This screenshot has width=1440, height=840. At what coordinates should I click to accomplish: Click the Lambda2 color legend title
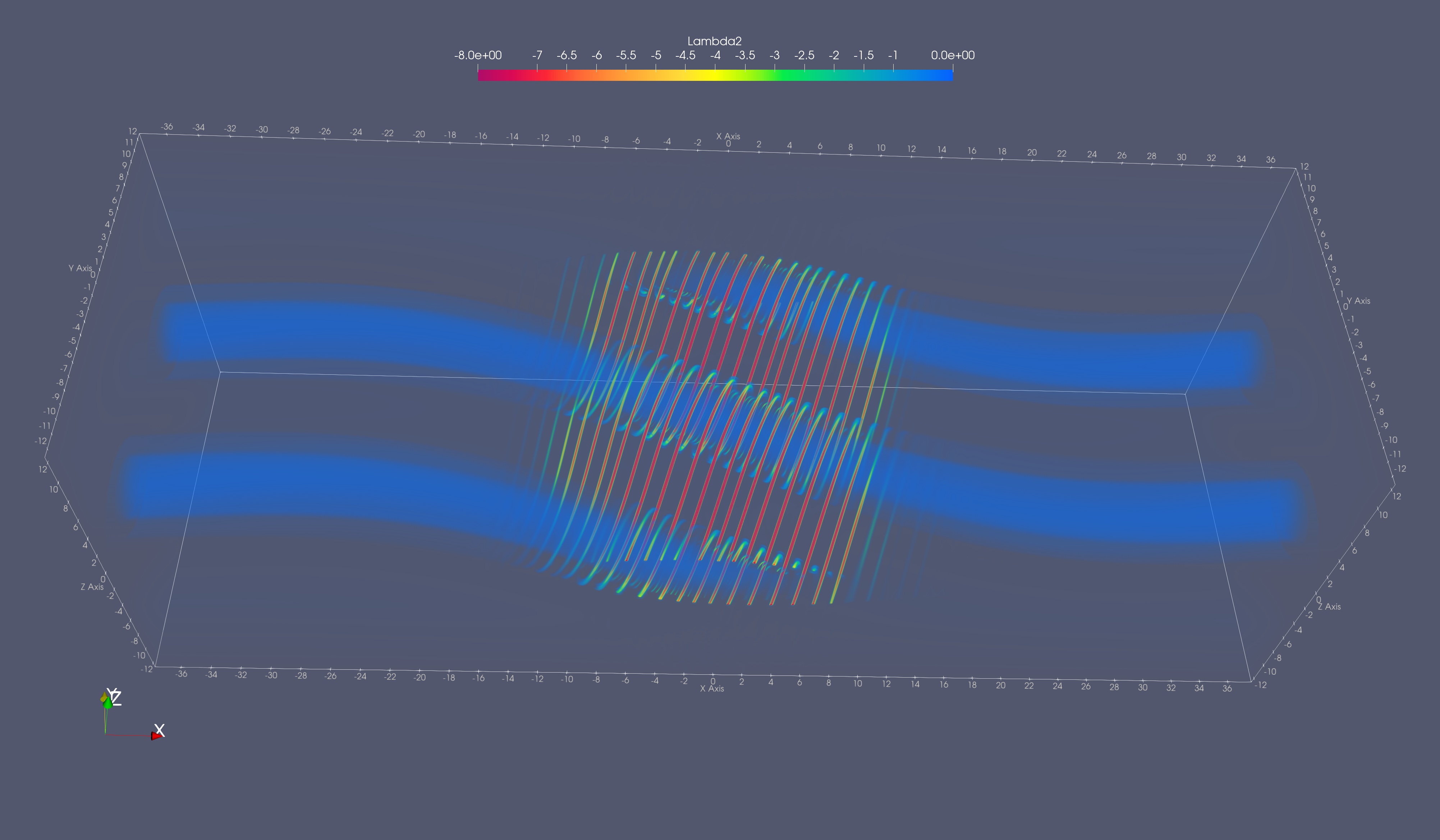pyautogui.click(x=714, y=41)
